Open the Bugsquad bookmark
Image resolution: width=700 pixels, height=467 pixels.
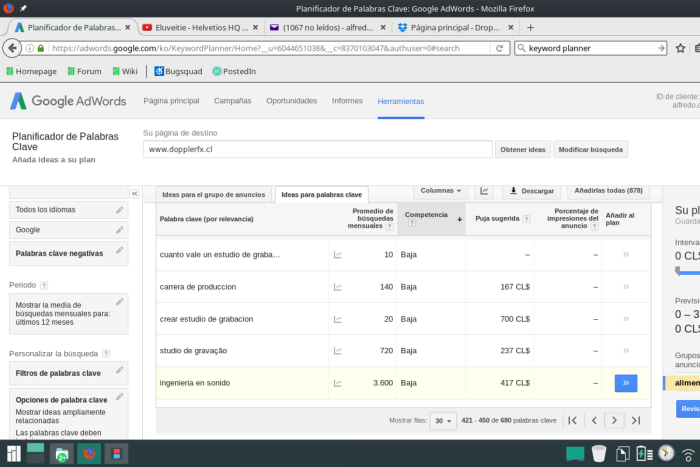coord(178,71)
